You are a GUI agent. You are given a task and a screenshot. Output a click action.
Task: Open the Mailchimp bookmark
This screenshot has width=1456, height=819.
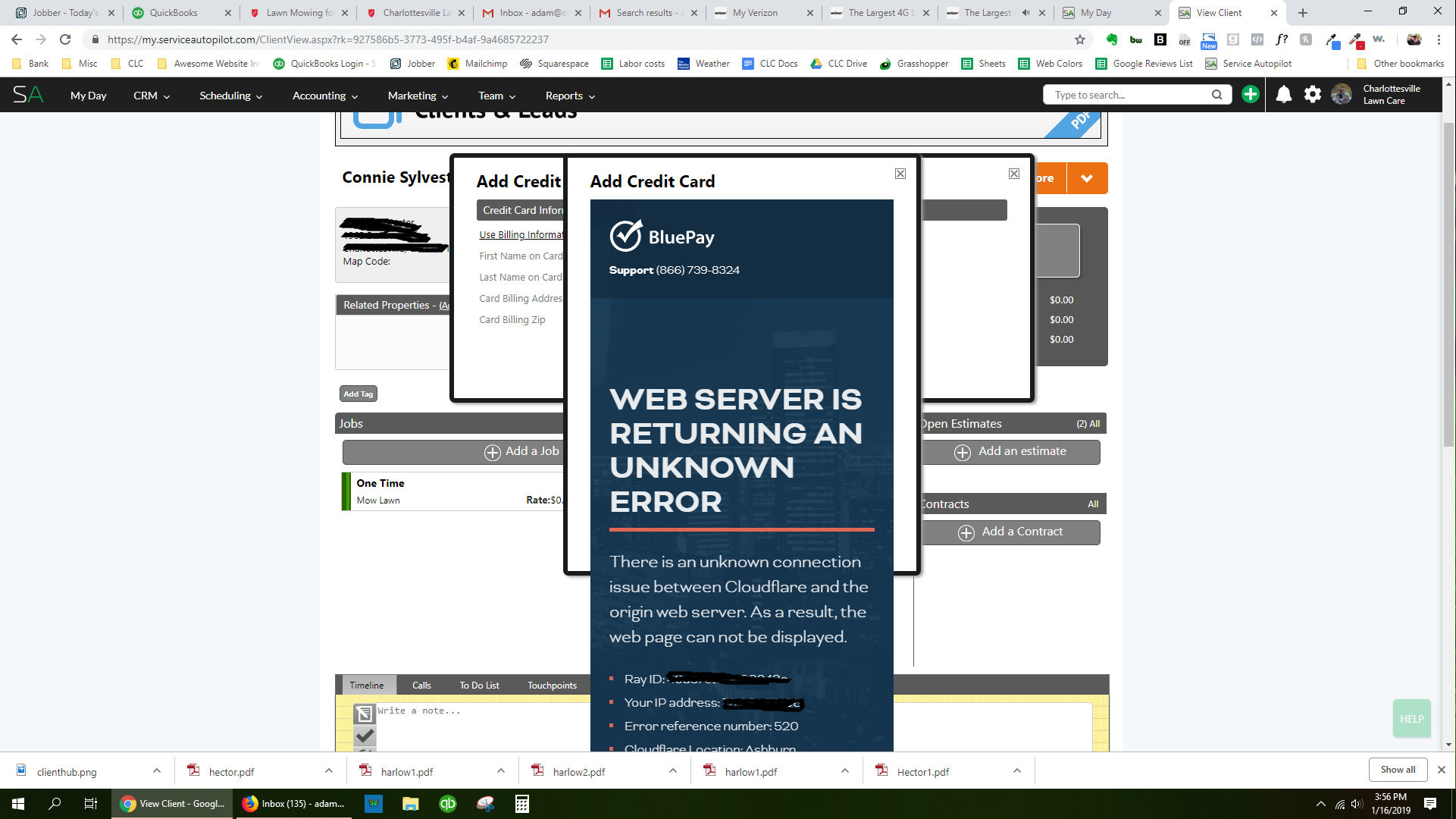[478, 64]
